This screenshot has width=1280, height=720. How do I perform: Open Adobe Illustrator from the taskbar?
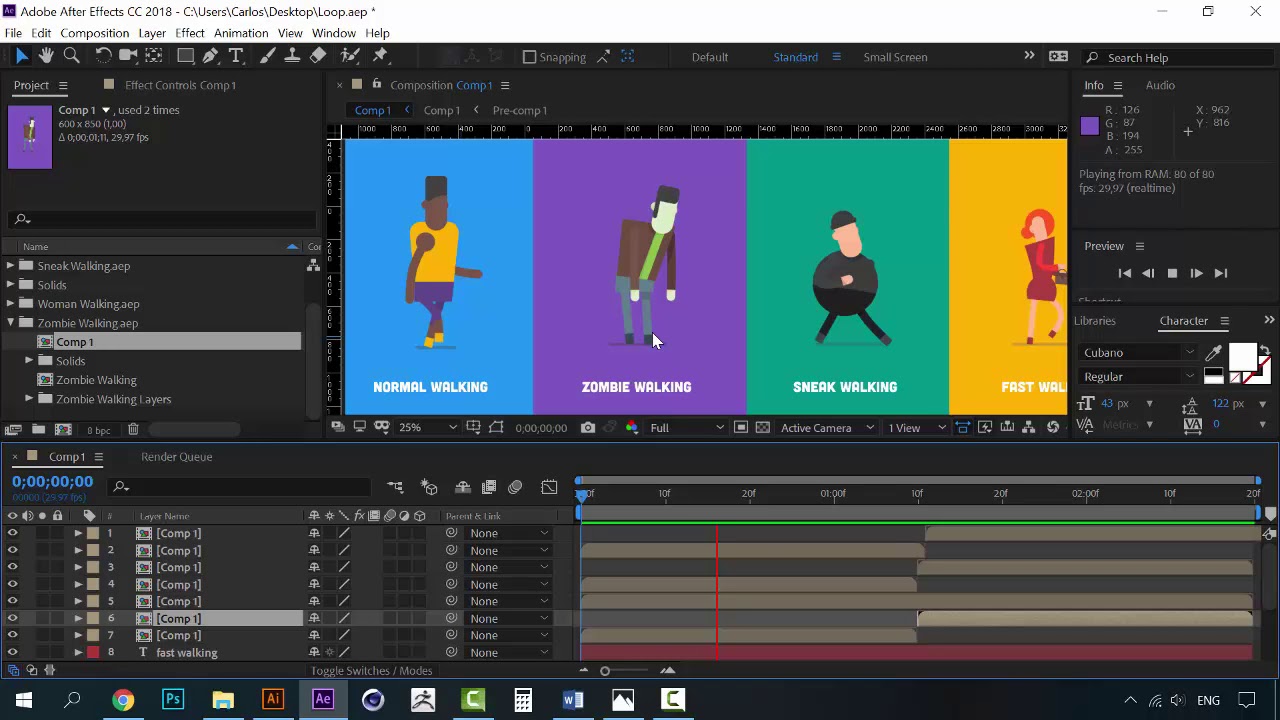point(273,700)
